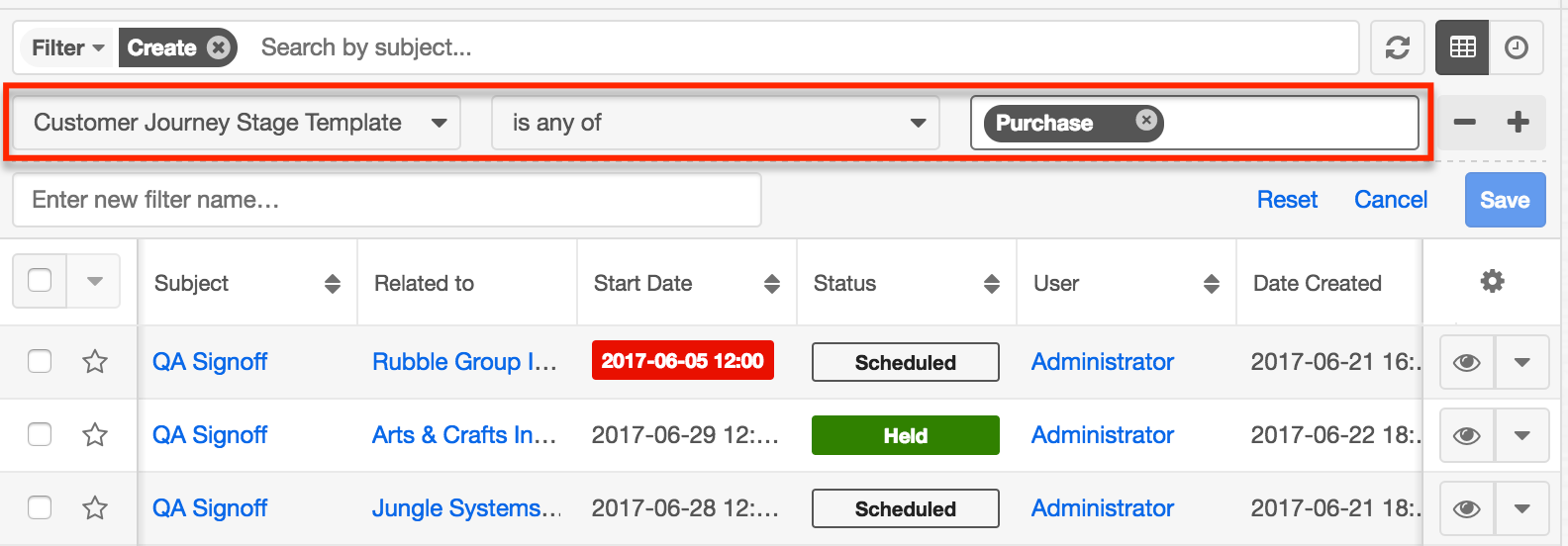This screenshot has height=546, width=1568.
Task: Type in the Enter new filter name field
Action: 386,200
